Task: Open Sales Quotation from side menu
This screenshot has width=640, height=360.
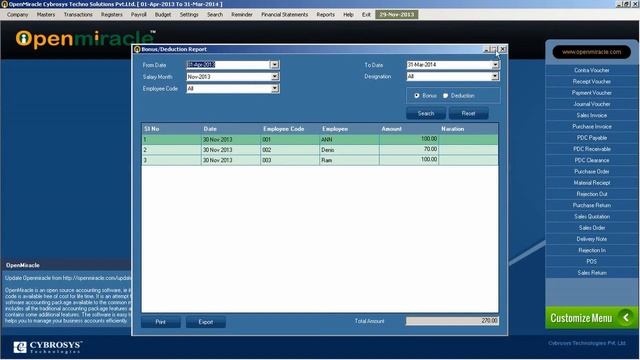Action: click(591, 216)
